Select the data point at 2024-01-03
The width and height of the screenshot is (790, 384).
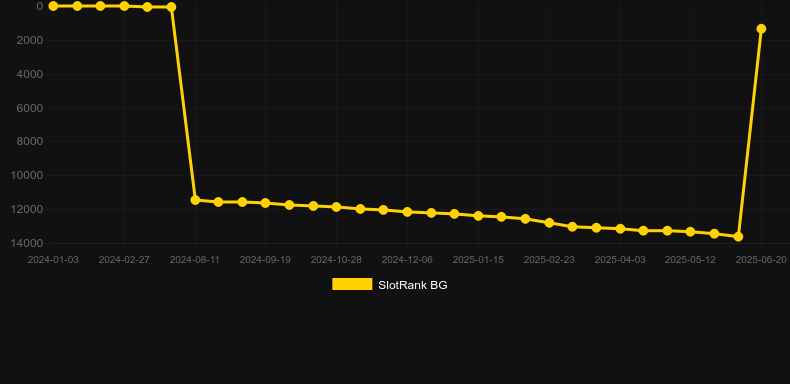tap(53, 6)
